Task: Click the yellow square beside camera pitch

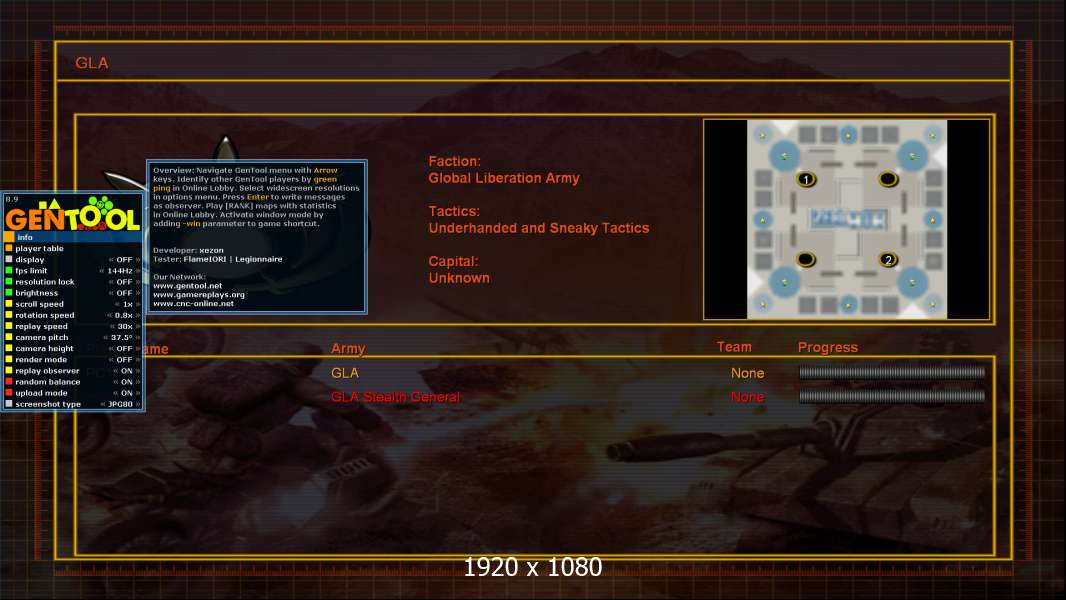Action: [9, 337]
